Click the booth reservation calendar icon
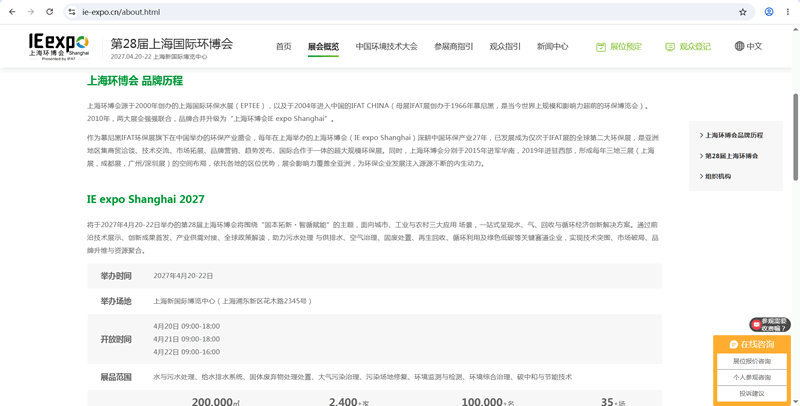The image size is (800, 406). (601, 47)
